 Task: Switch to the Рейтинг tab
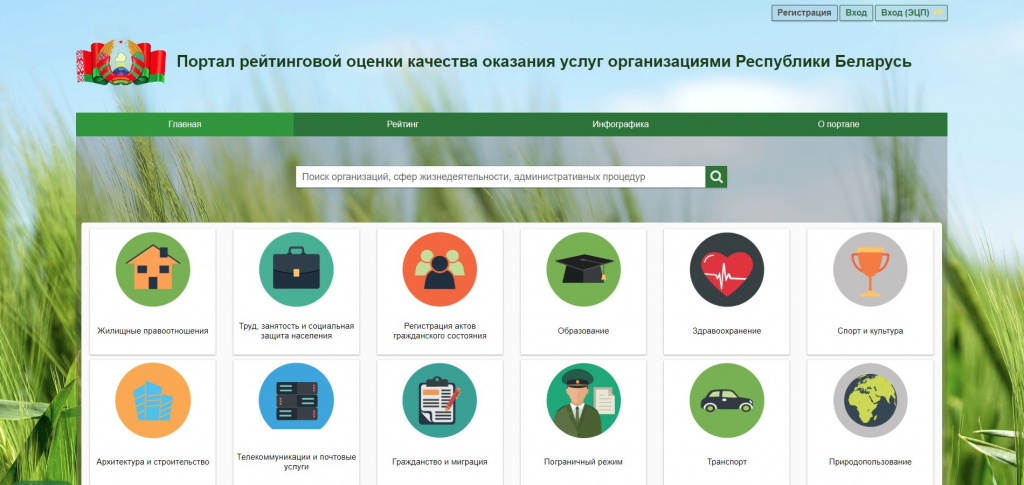coord(402,125)
